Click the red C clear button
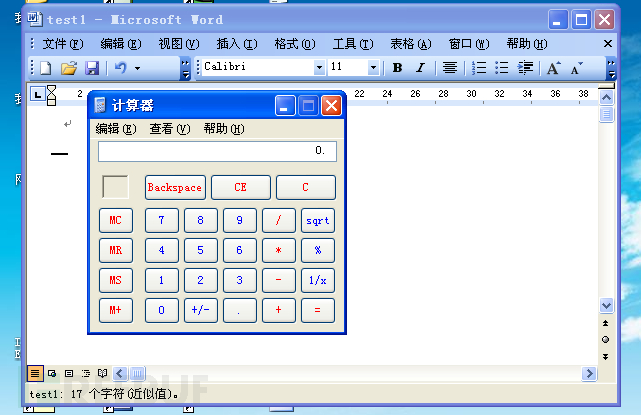Image resolution: width=641 pixels, height=415 pixels. 306,187
